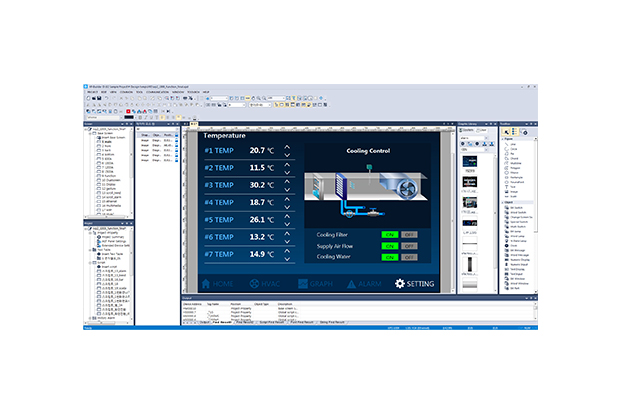The image size is (621, 414).
Task: Collapse the Text Table tree node
Action: click(x=90, y=250)
